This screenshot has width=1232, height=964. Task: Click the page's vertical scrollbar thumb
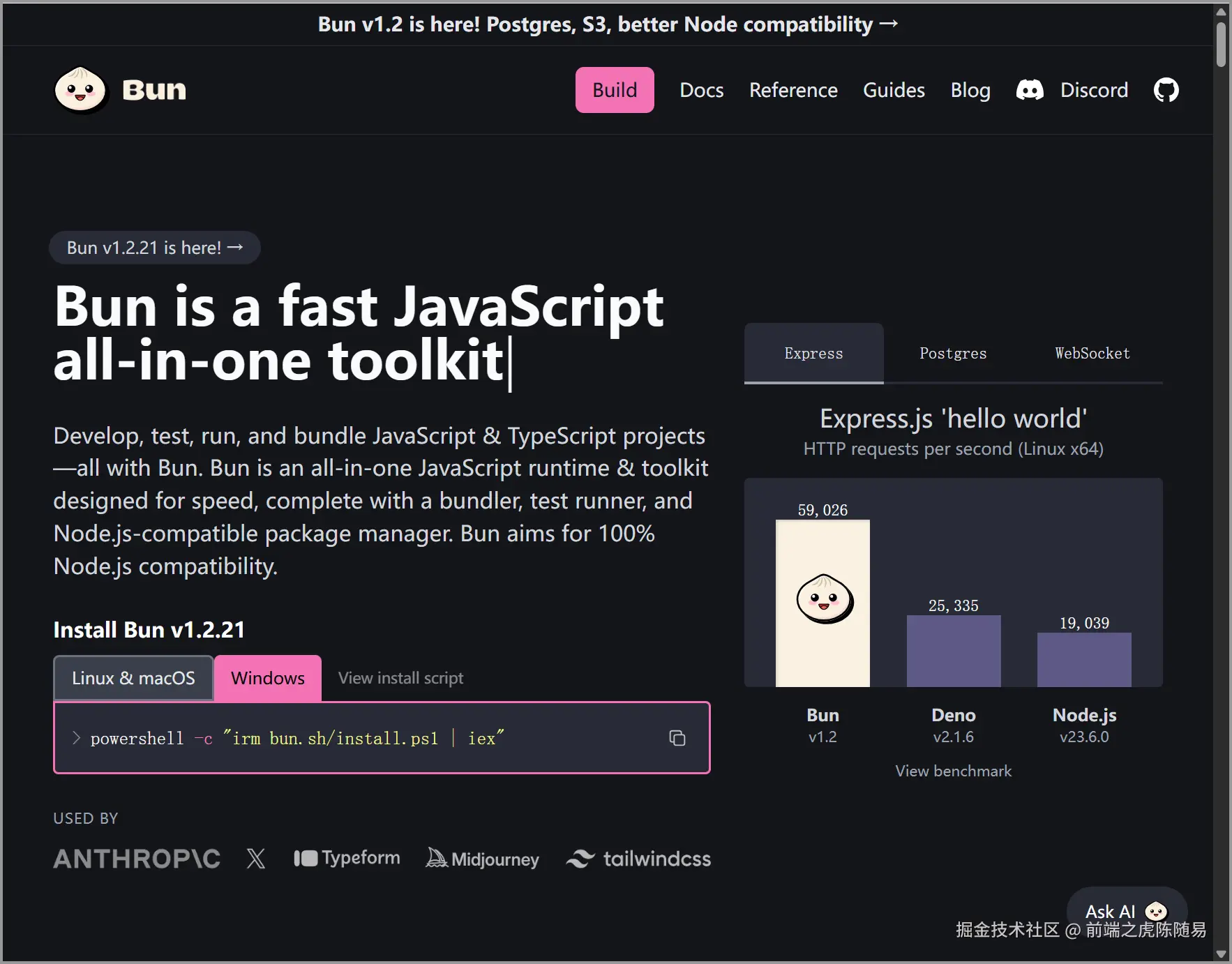[x=1221, y=44]
